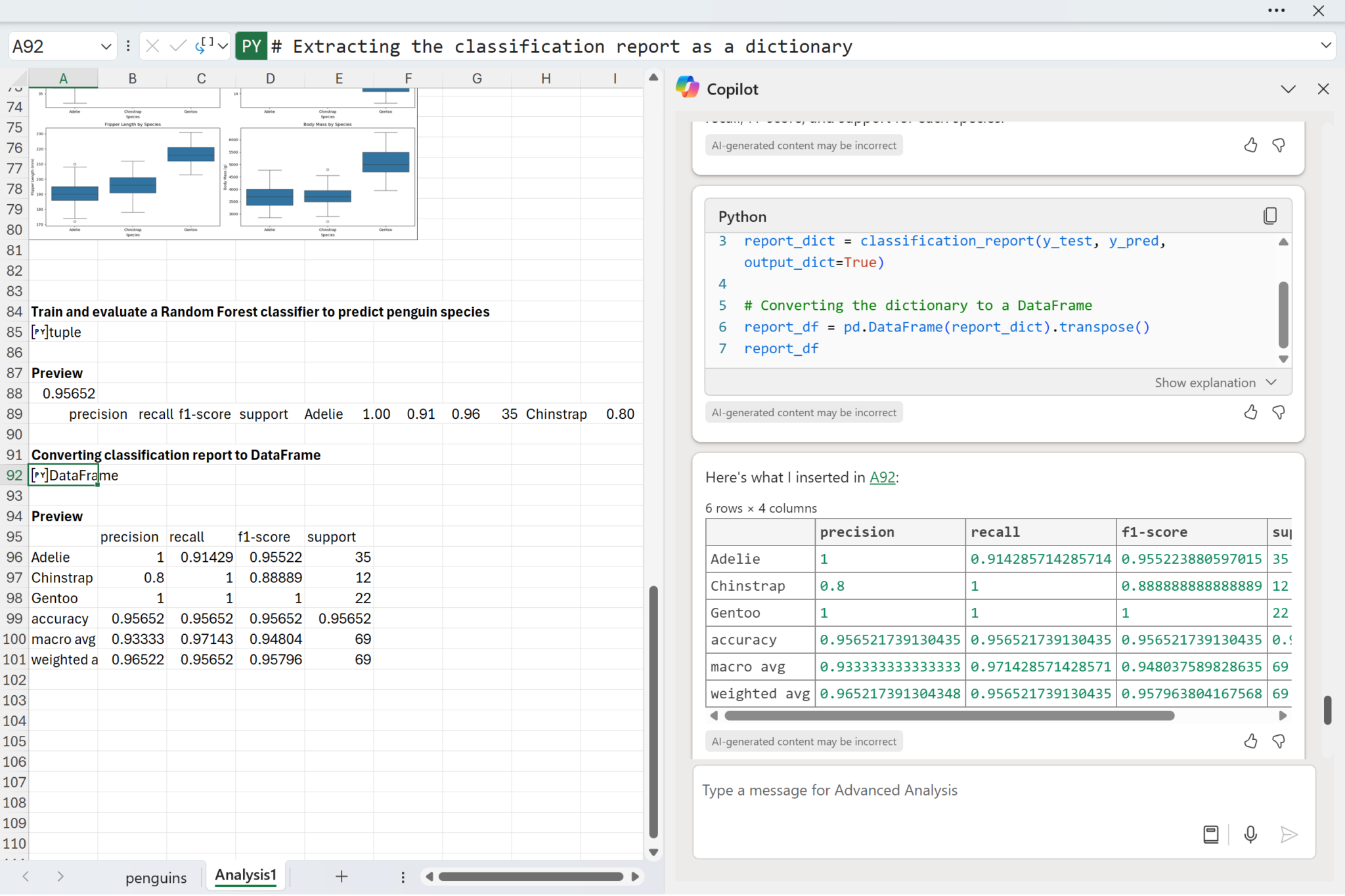The width and height of the screenshot is (1345, 896).
Task: Click microphone icon in Copilot message box
Action: pos(1250,834)
